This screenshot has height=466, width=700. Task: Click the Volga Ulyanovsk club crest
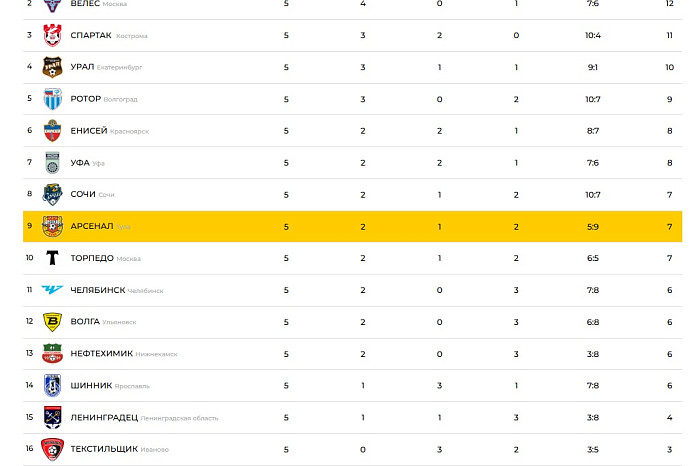(x=52, y=322)
